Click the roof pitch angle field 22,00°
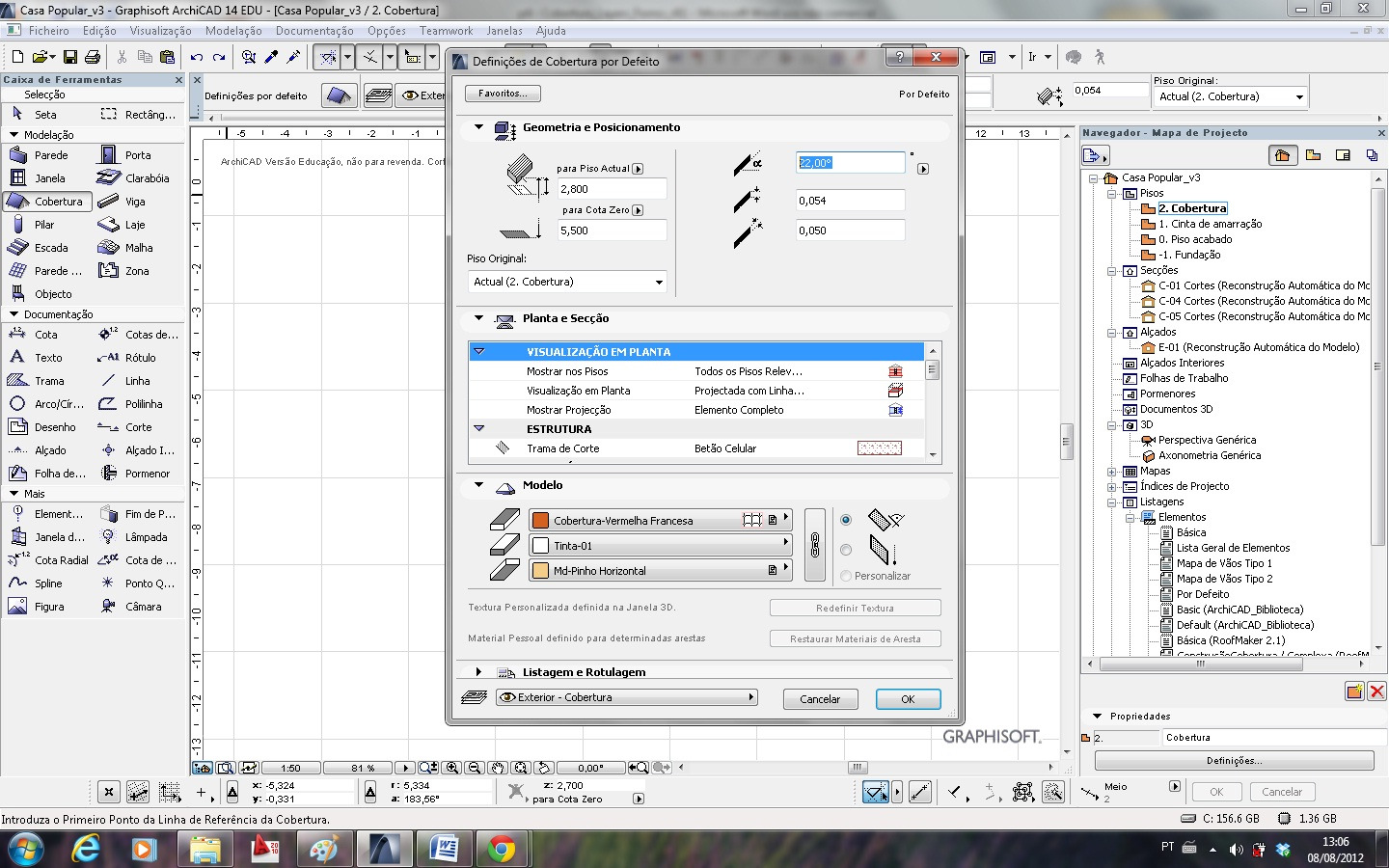Screen dimensions: 1389x868 point(851,163)
